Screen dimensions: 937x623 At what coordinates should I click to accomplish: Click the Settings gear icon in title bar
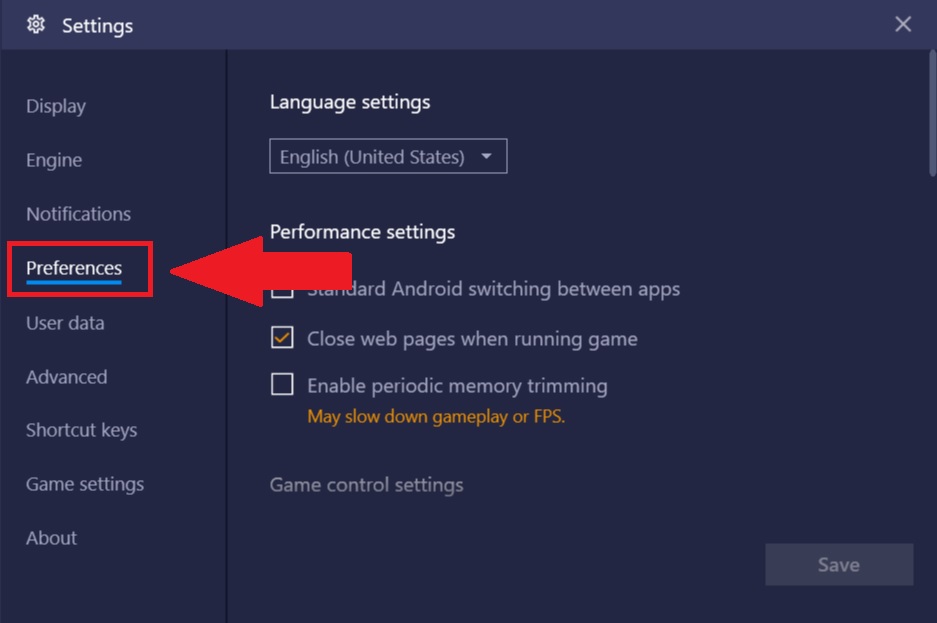click(x=36, y=25)
